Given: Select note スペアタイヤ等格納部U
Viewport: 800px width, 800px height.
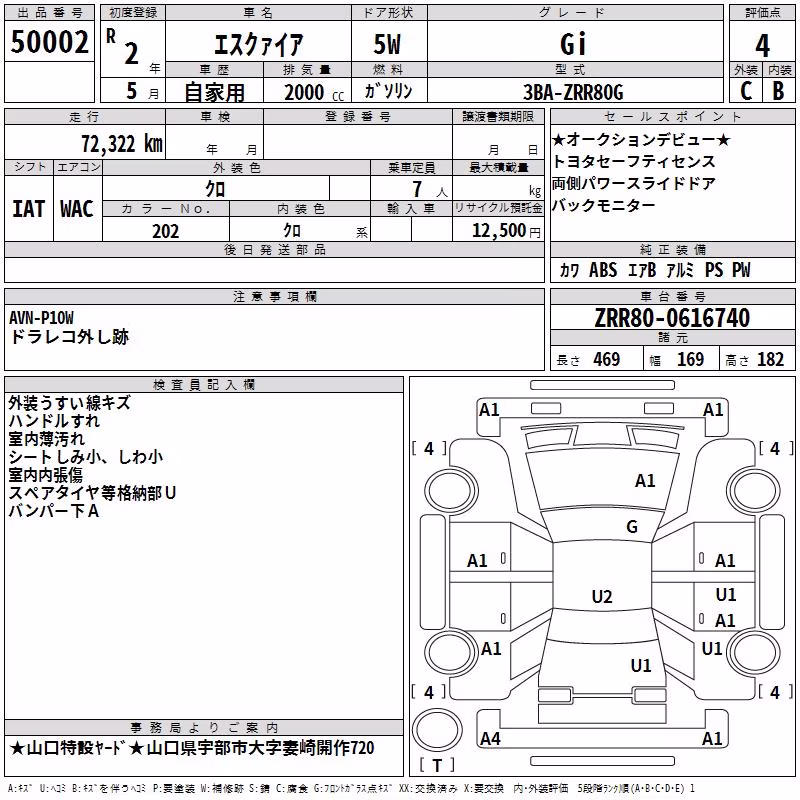Looking at the screenshot, I should 92,492.
